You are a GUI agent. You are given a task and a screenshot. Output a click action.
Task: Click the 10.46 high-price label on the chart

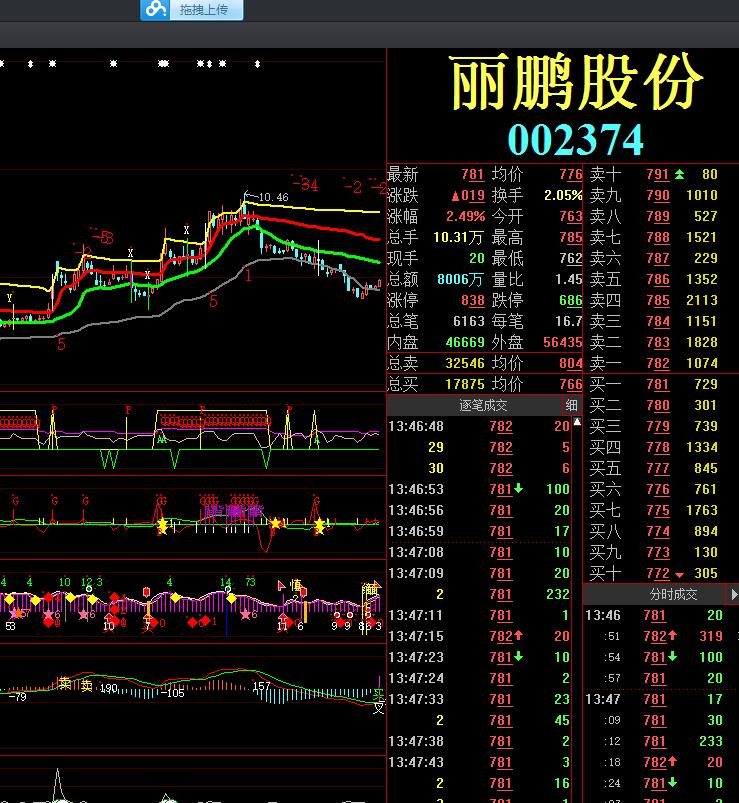[x=273, y=197]
